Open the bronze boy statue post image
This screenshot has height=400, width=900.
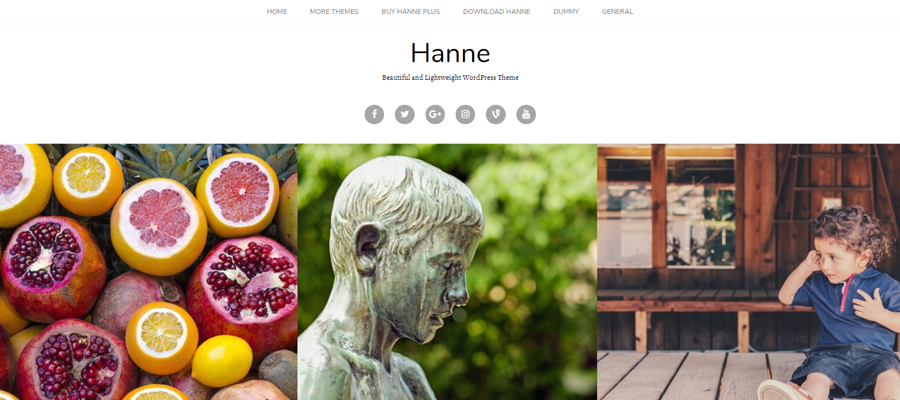tap(447, 272)
